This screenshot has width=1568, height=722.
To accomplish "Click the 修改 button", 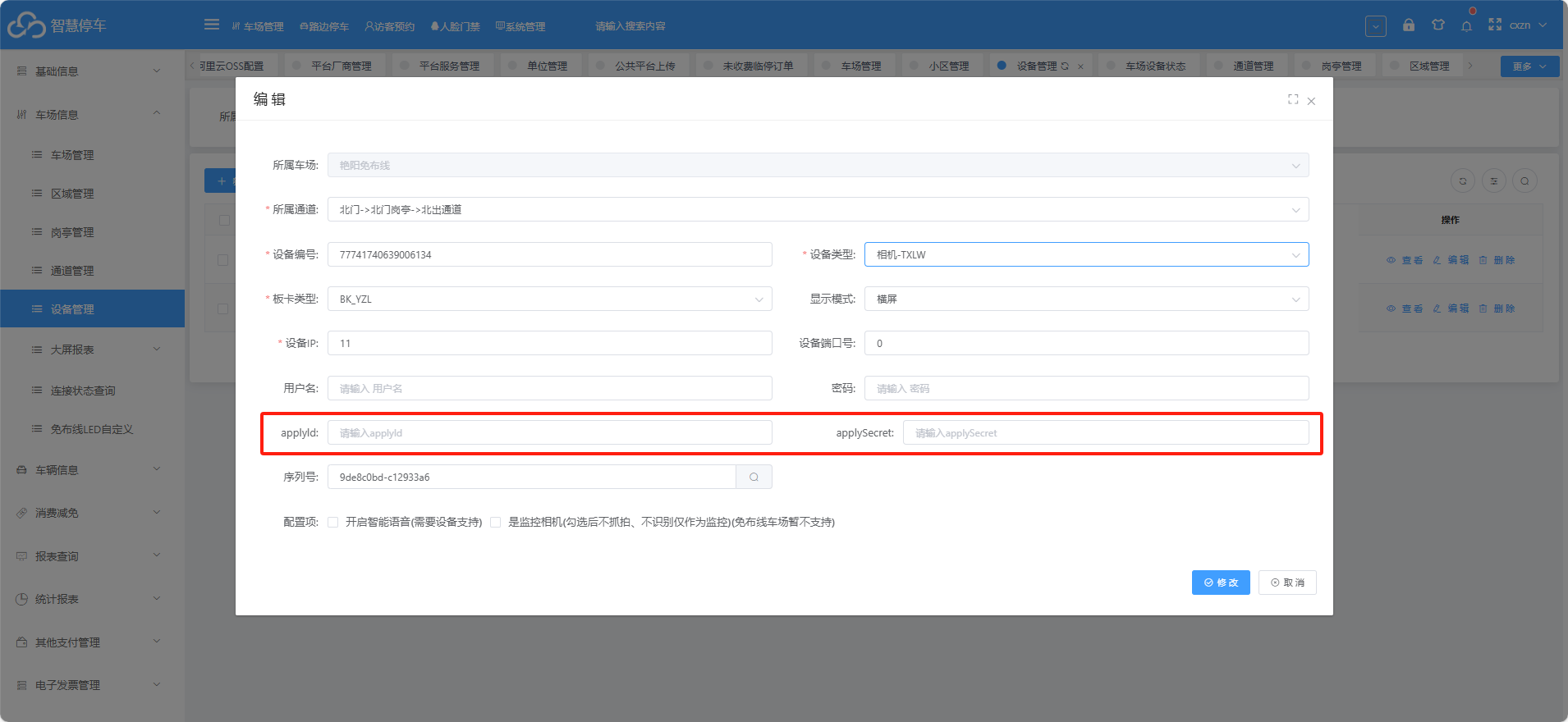I will pos(1221,583).
